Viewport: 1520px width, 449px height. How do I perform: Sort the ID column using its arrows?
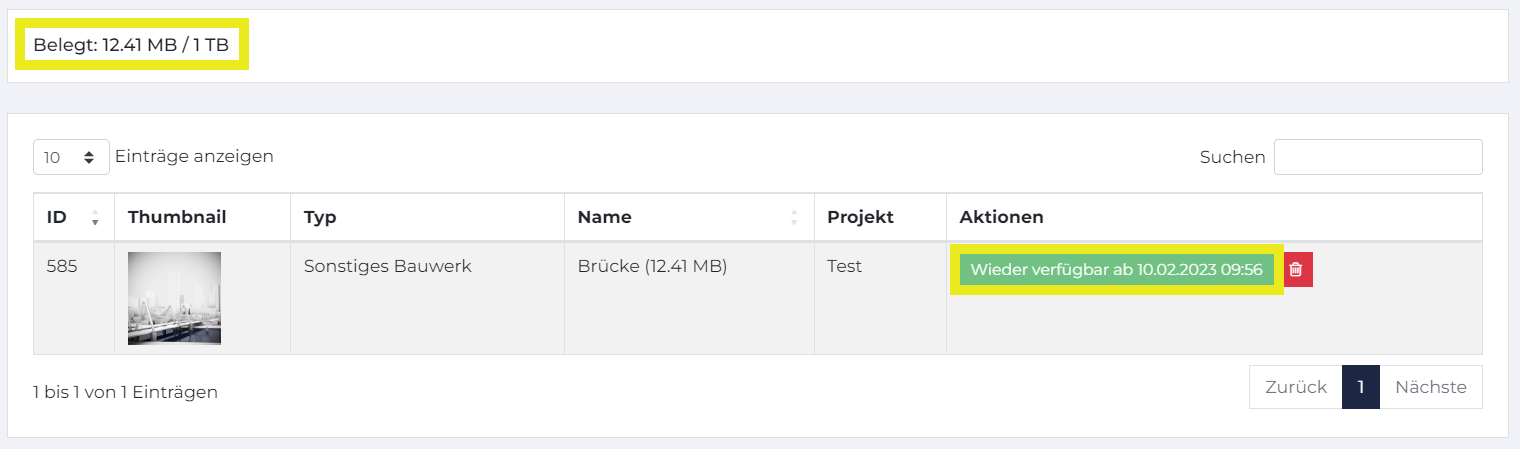tap(95, 217)
